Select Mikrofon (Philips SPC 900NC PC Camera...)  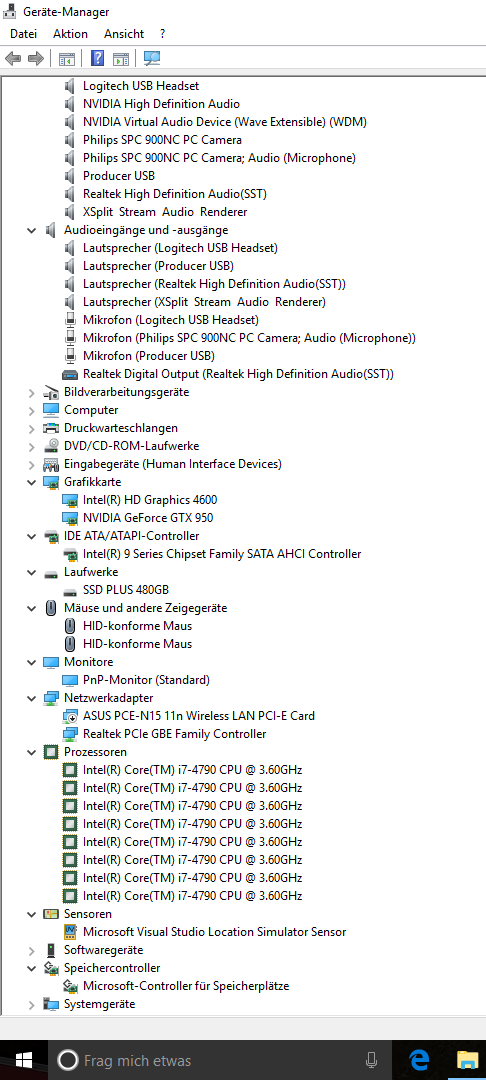point(249,338)
